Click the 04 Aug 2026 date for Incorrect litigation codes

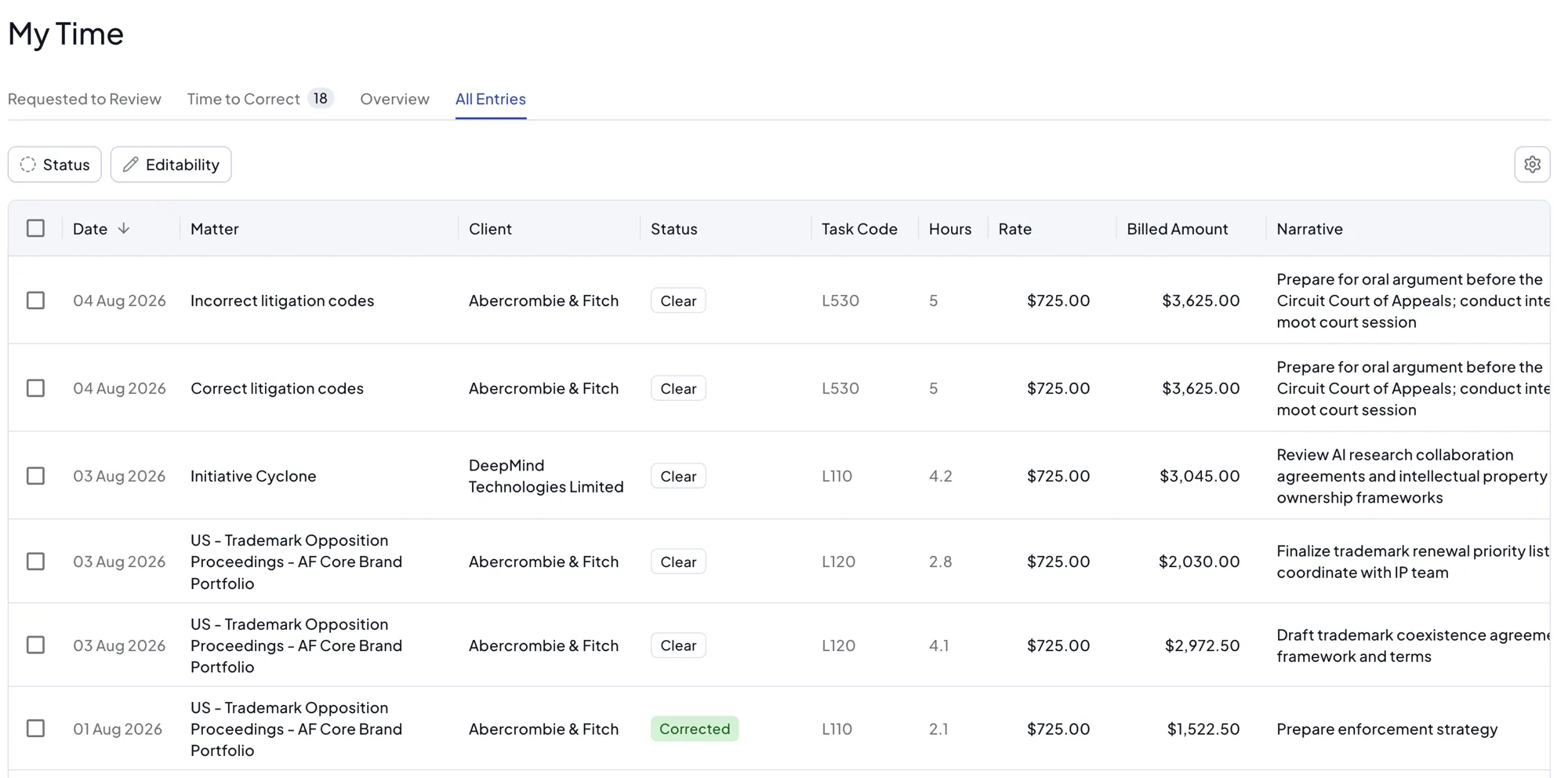[119, 300]
